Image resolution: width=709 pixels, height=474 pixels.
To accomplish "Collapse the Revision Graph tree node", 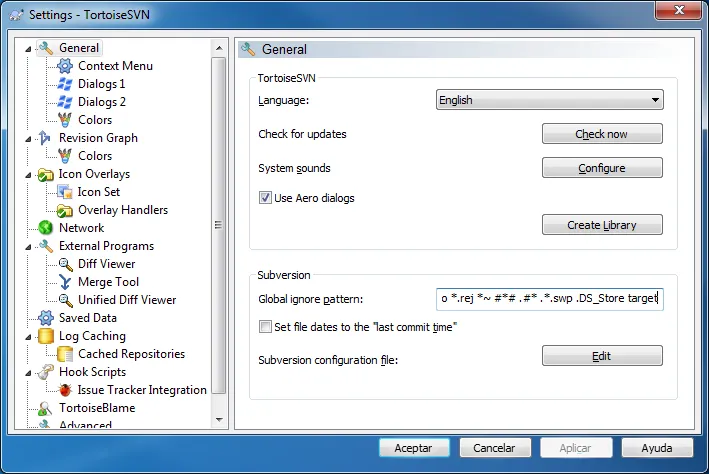I will point(28,139).
